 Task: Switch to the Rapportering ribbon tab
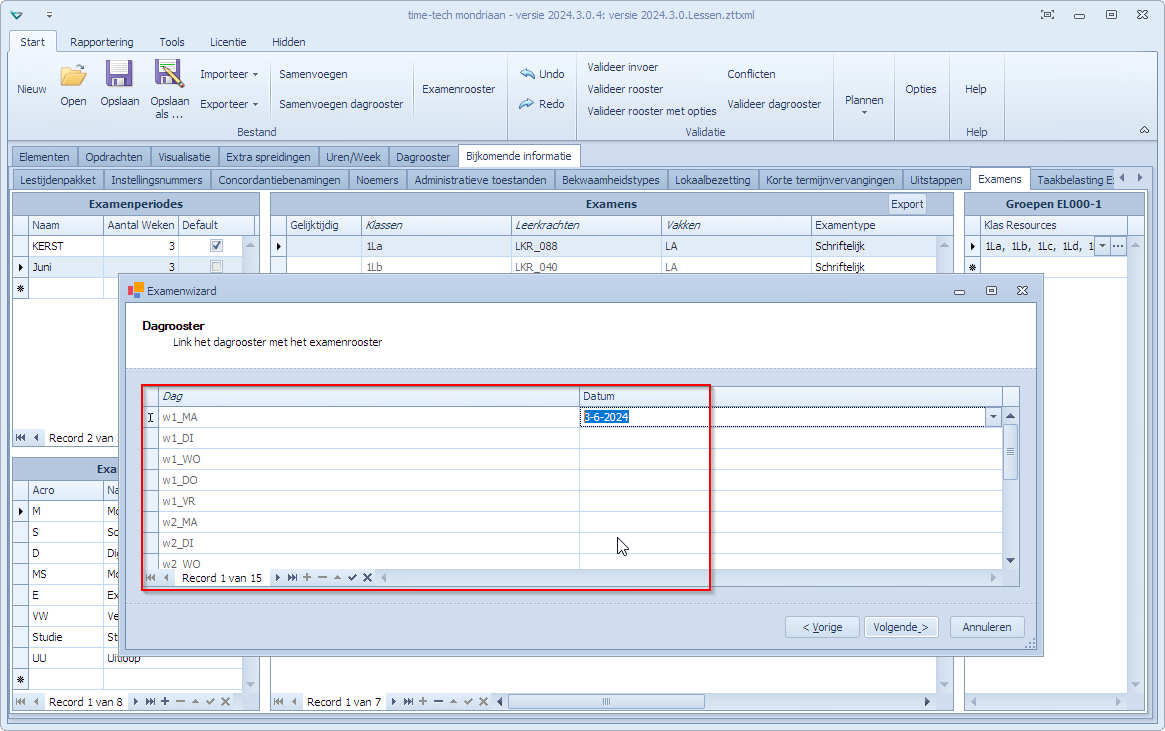tap(102, 42)
